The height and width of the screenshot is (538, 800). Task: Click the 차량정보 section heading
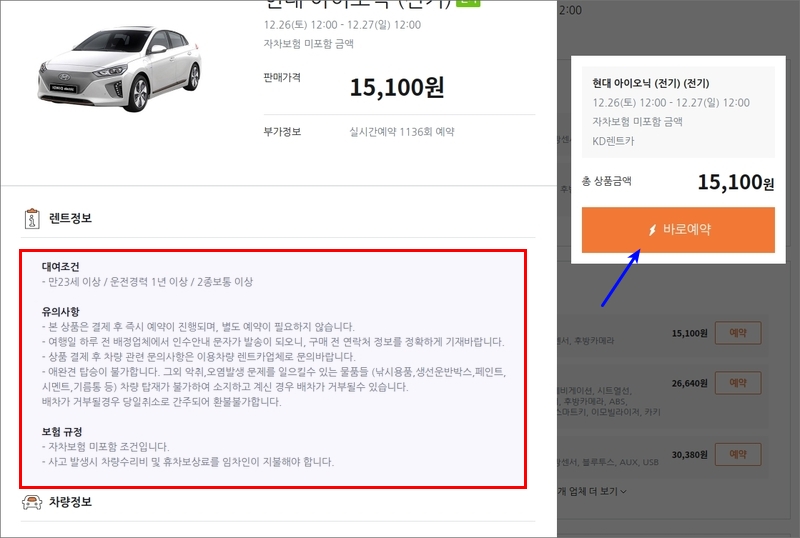(70, 502)
